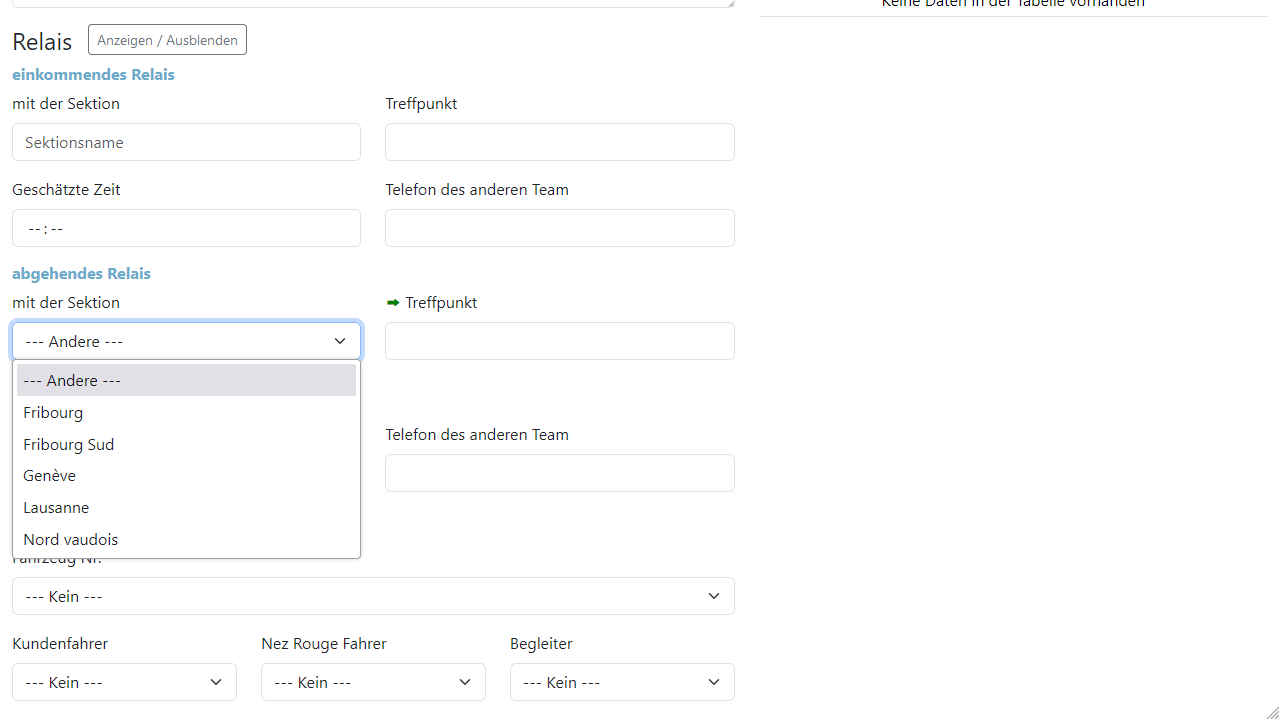1280x720 pixels.
Task: Click the Anzeigen / Ausblenden button
Action: pyautogui.click(x=167, y=40)
